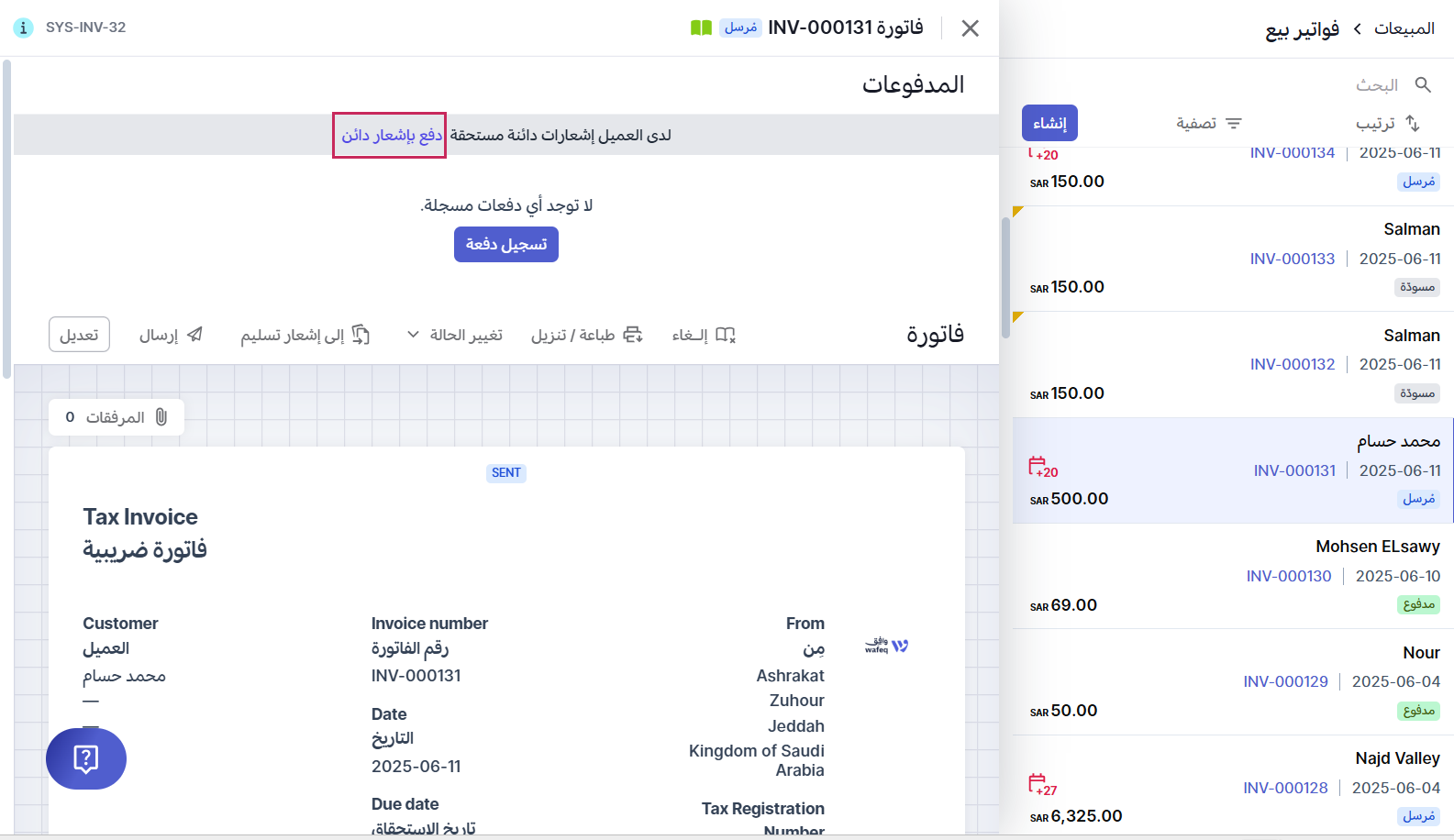This screenshot has width=1454, height=840.
Task: Expand the تغيير الحالة status dropdown
Action: (x=456, y=335)
